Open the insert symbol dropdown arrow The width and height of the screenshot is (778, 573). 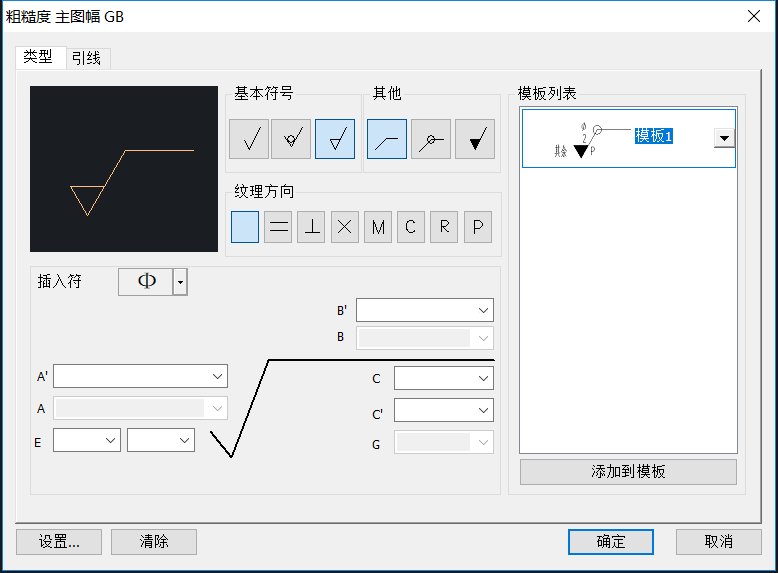[180, 282]
